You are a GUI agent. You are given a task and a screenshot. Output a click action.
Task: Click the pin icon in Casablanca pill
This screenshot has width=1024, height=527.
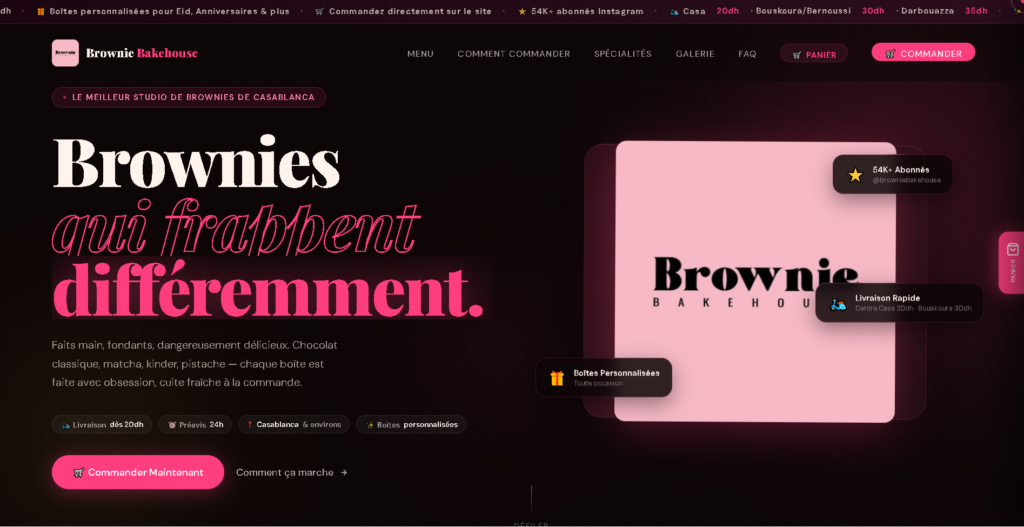(x=249, y=425)
